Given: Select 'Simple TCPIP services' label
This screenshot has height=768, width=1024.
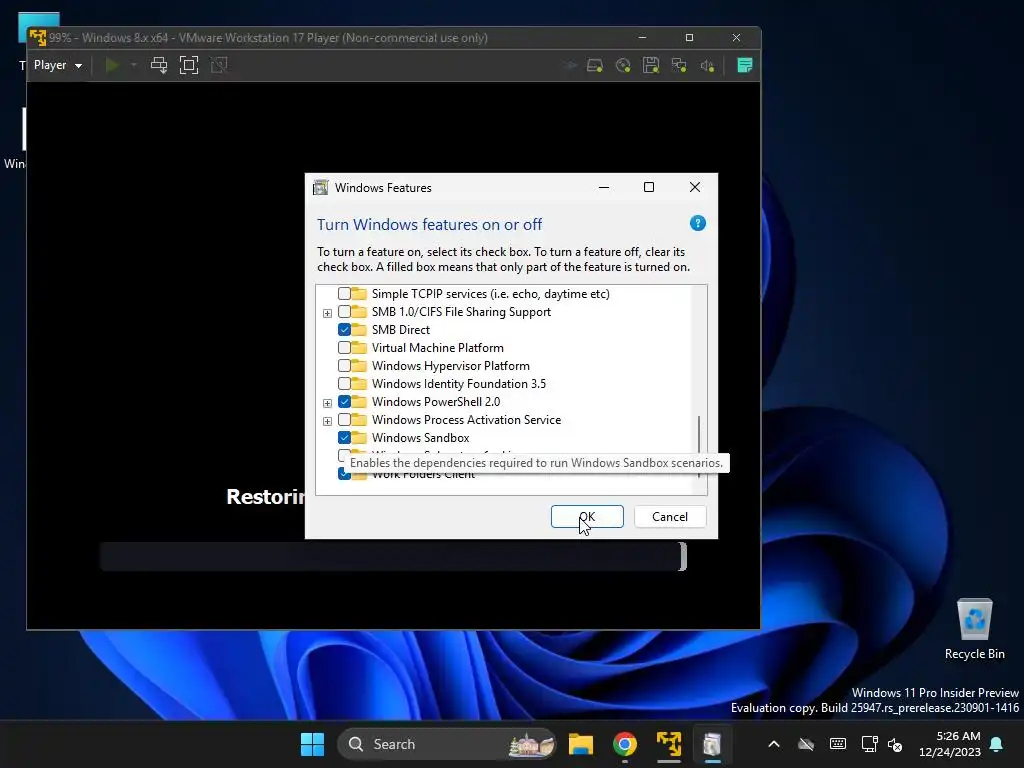Looking at the screenshot, I should (x=490, y=294).
